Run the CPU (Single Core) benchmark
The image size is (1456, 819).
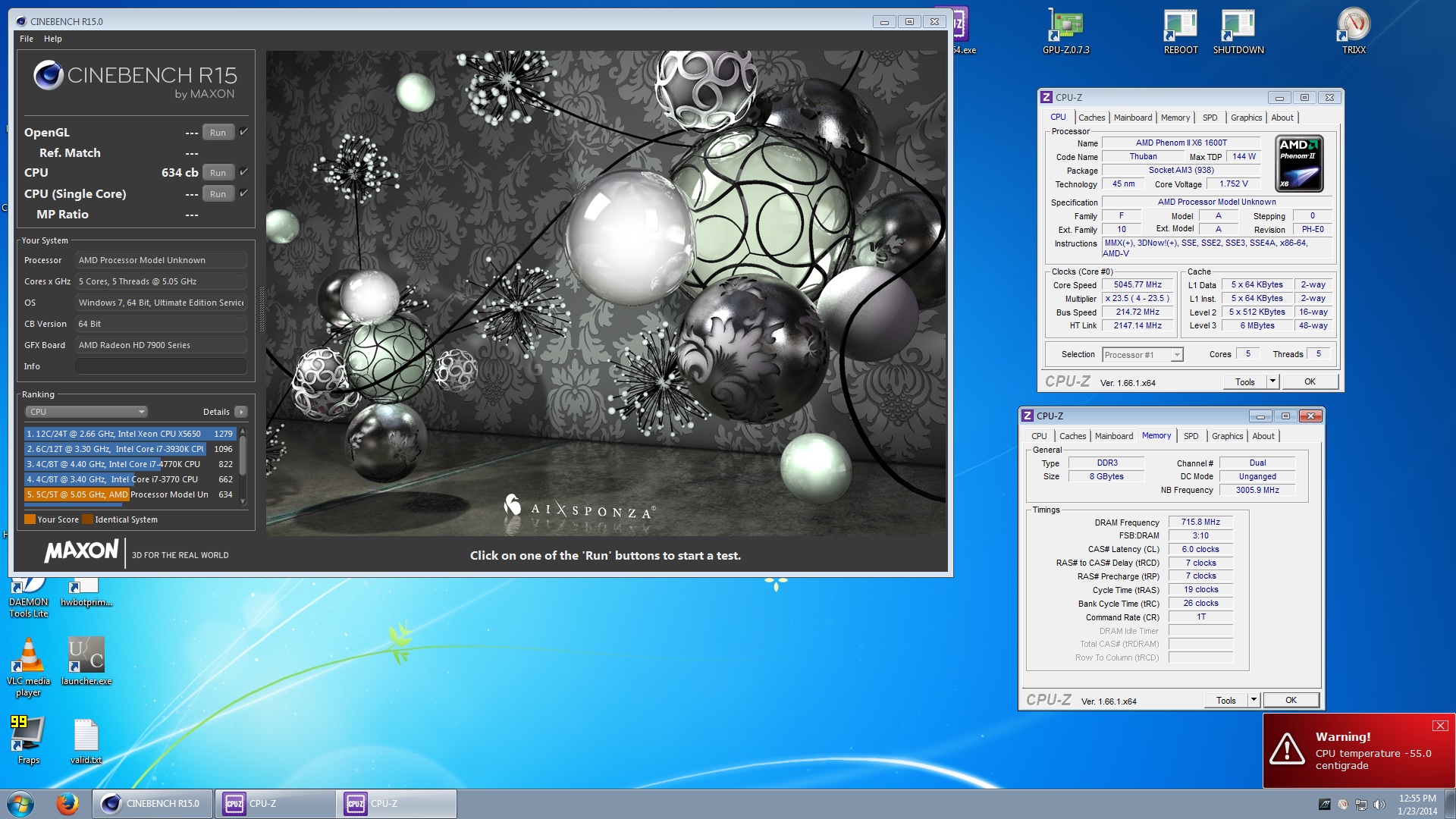pos(218,193)
